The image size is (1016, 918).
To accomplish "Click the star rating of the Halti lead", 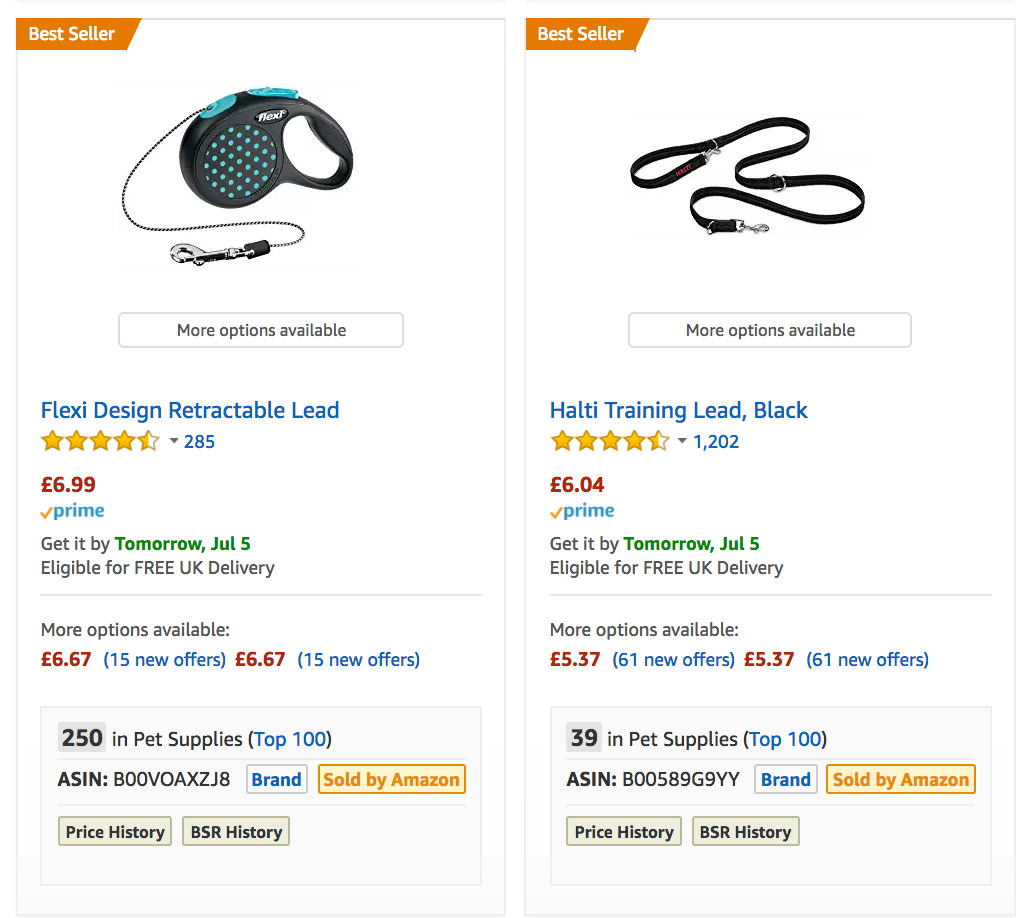I will 610,440.
